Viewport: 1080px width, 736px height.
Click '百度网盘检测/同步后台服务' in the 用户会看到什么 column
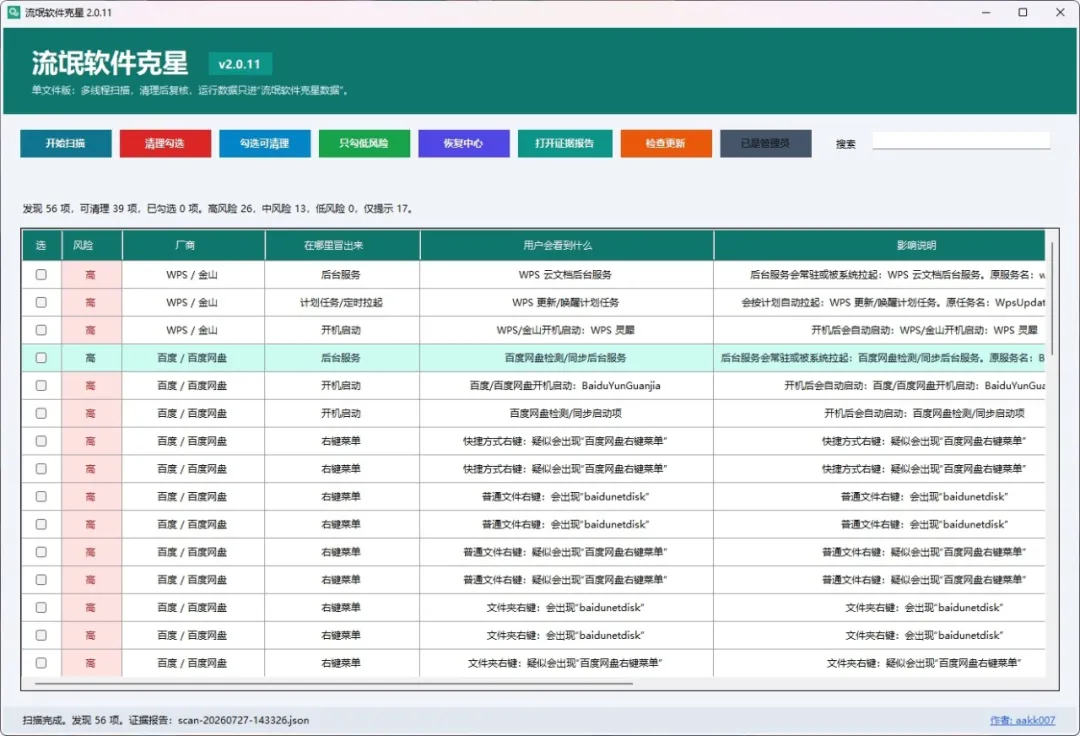point(565,358)
